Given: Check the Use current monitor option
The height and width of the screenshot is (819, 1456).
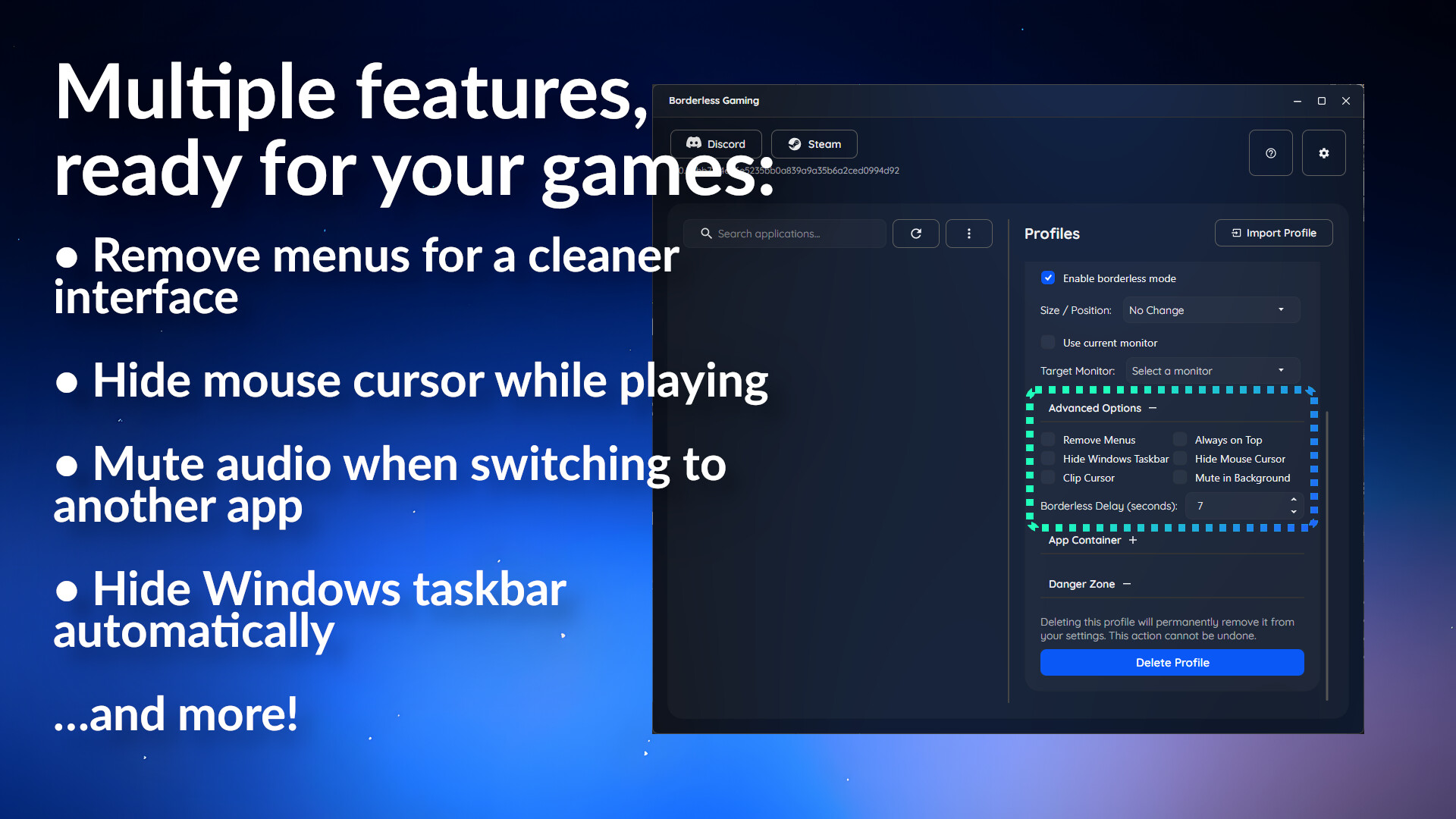Looking at the screenshot, I should click(x=1047, y=342).
